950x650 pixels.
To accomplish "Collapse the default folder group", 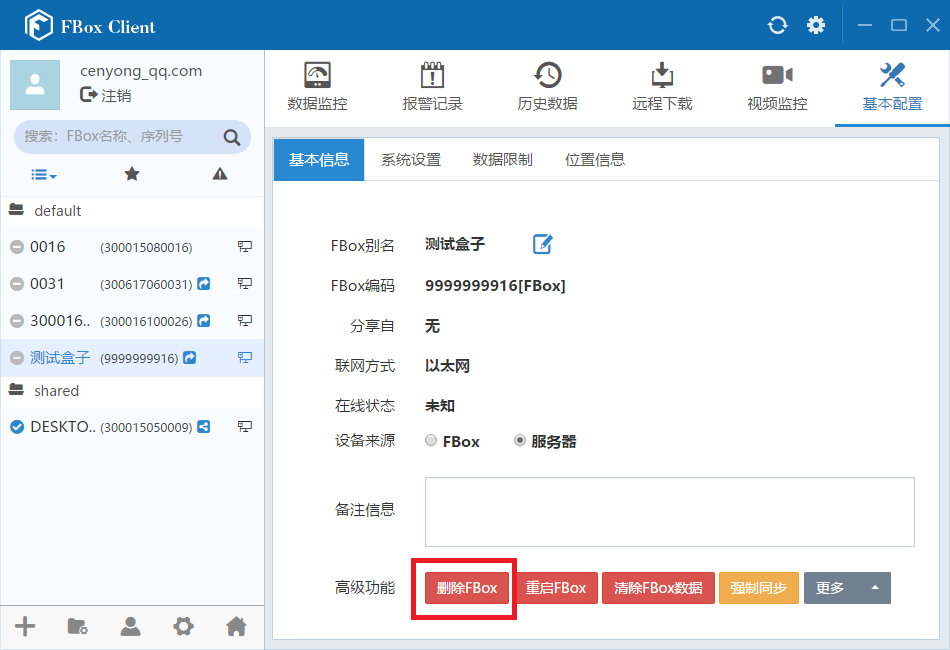I will pyautogui.click(x=132, y=211).
